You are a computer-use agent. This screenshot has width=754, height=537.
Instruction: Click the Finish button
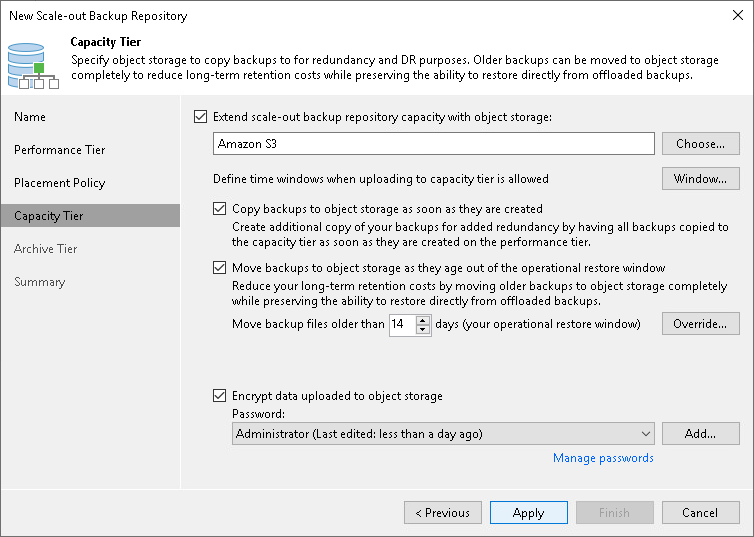coord(615,512)
